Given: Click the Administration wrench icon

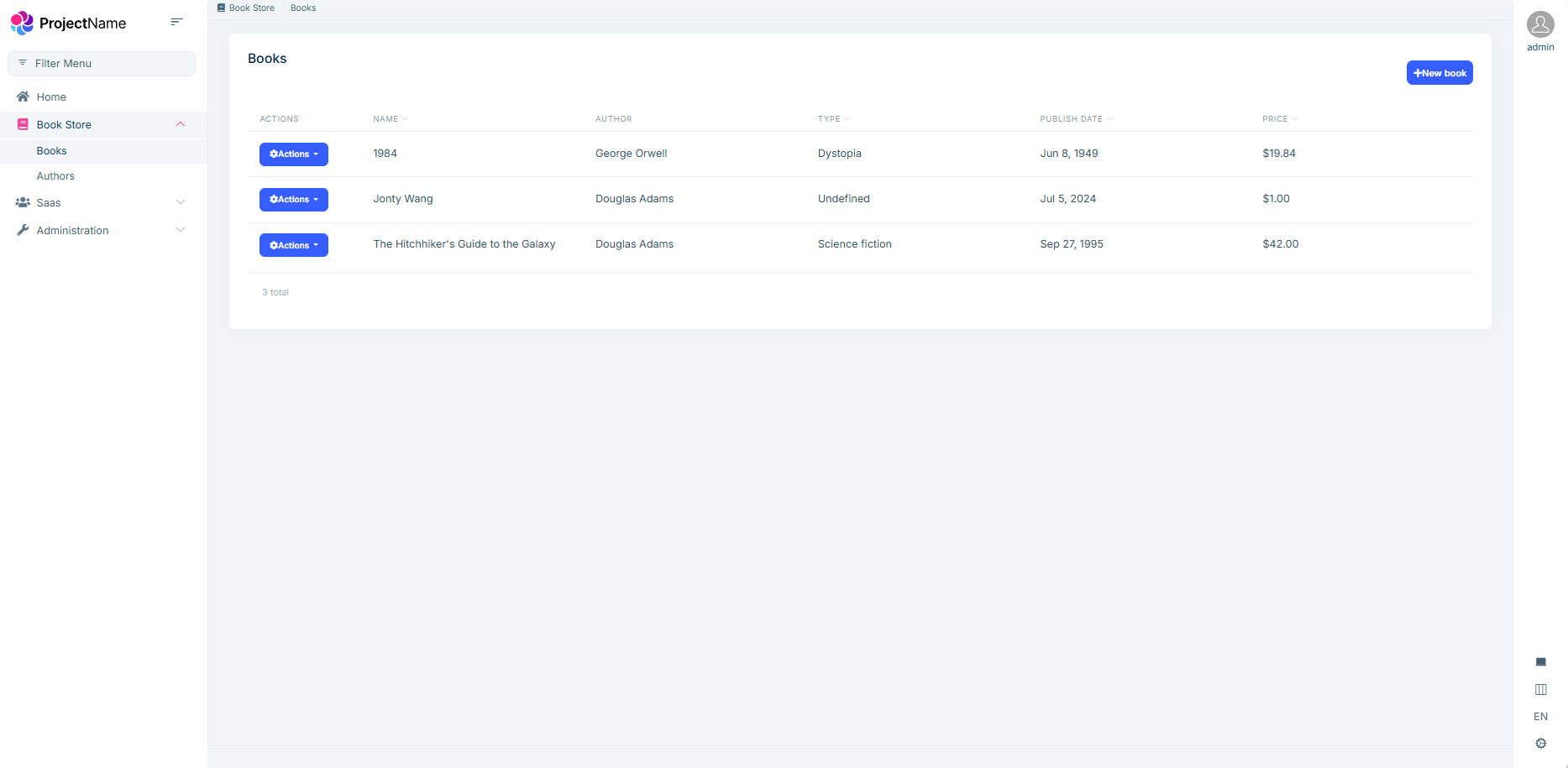Looking at the screenshot, I should click(23, 230).
